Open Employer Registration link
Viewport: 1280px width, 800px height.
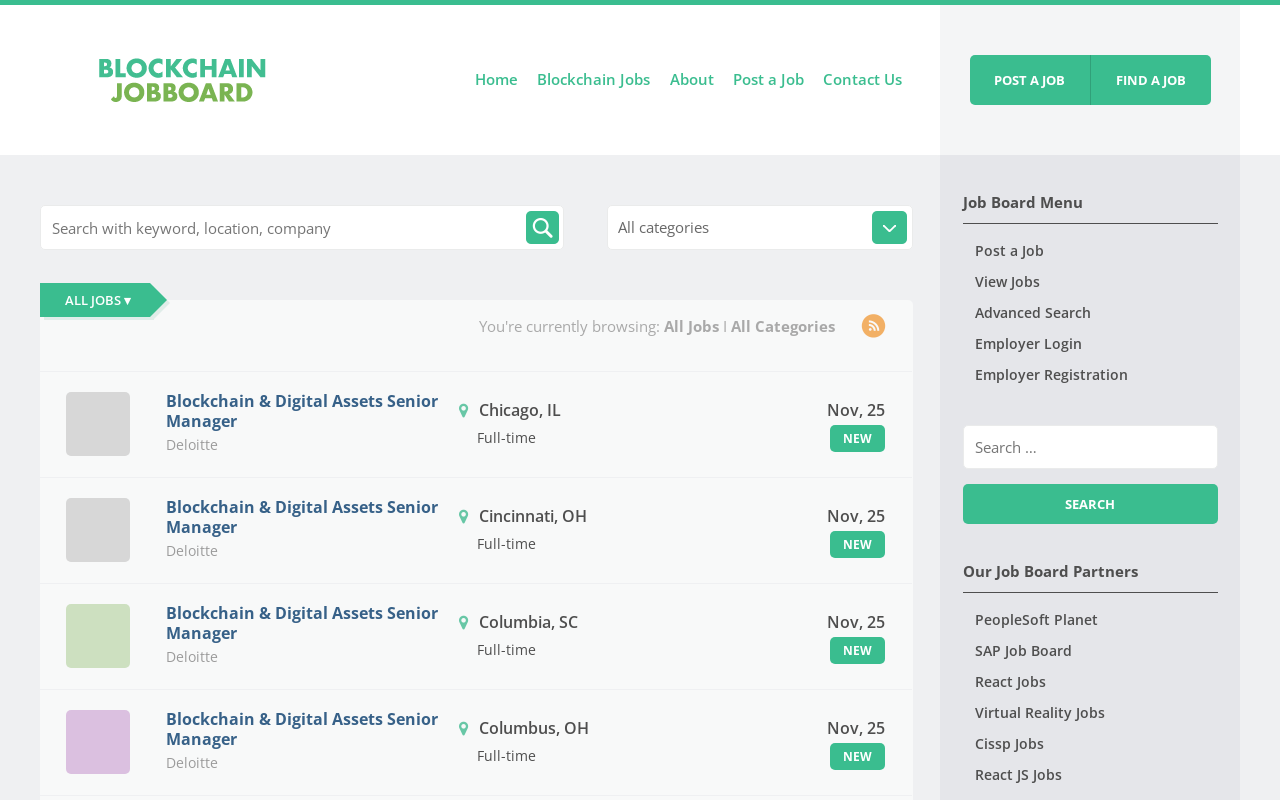pyautogui.click(x=1051, y=375)
